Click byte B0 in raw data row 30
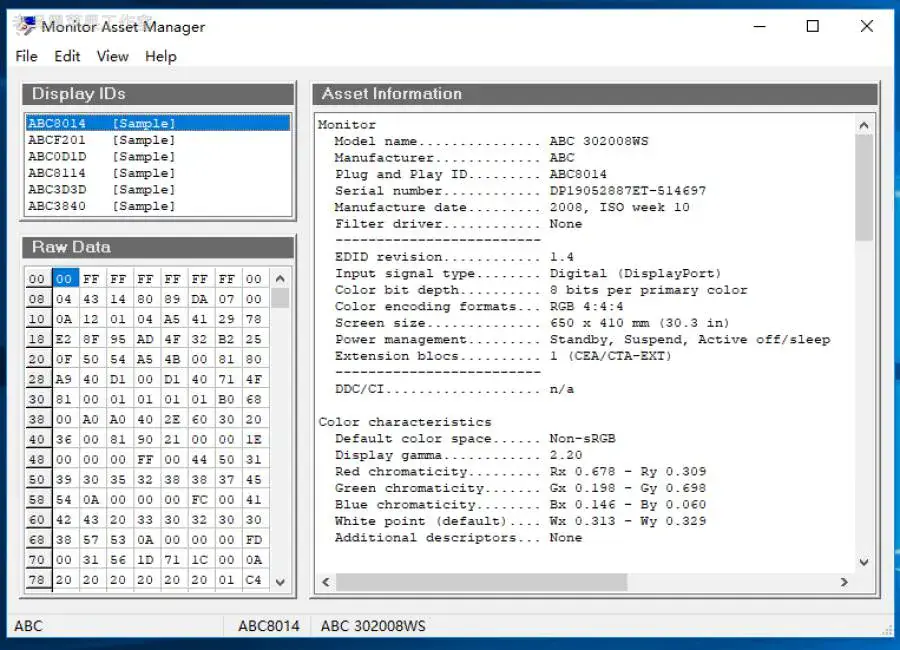Screen dimensions: 900x650 [226, 399]
